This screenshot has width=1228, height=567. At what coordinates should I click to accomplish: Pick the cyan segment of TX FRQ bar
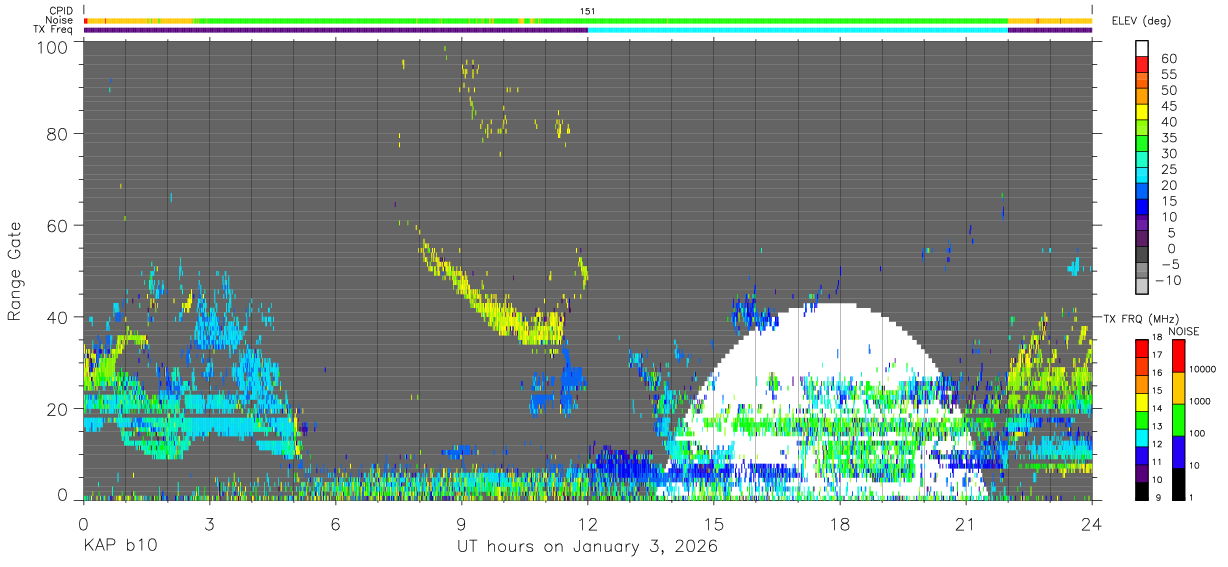point(1141,438)
